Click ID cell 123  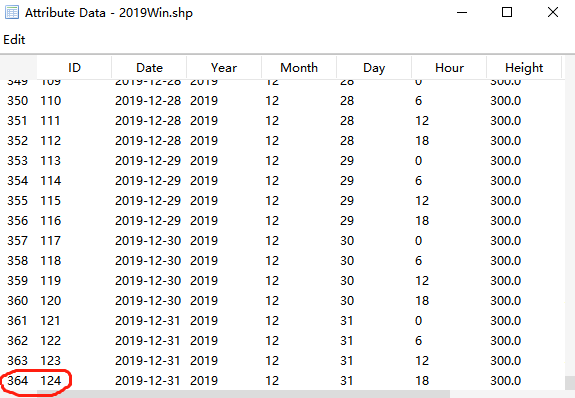click(51, 361)
